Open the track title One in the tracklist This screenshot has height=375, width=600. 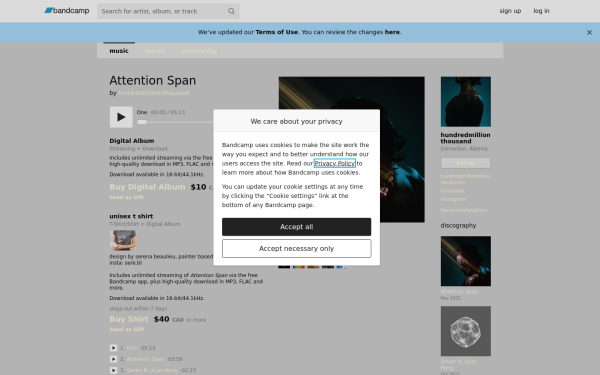coord(132,348)
